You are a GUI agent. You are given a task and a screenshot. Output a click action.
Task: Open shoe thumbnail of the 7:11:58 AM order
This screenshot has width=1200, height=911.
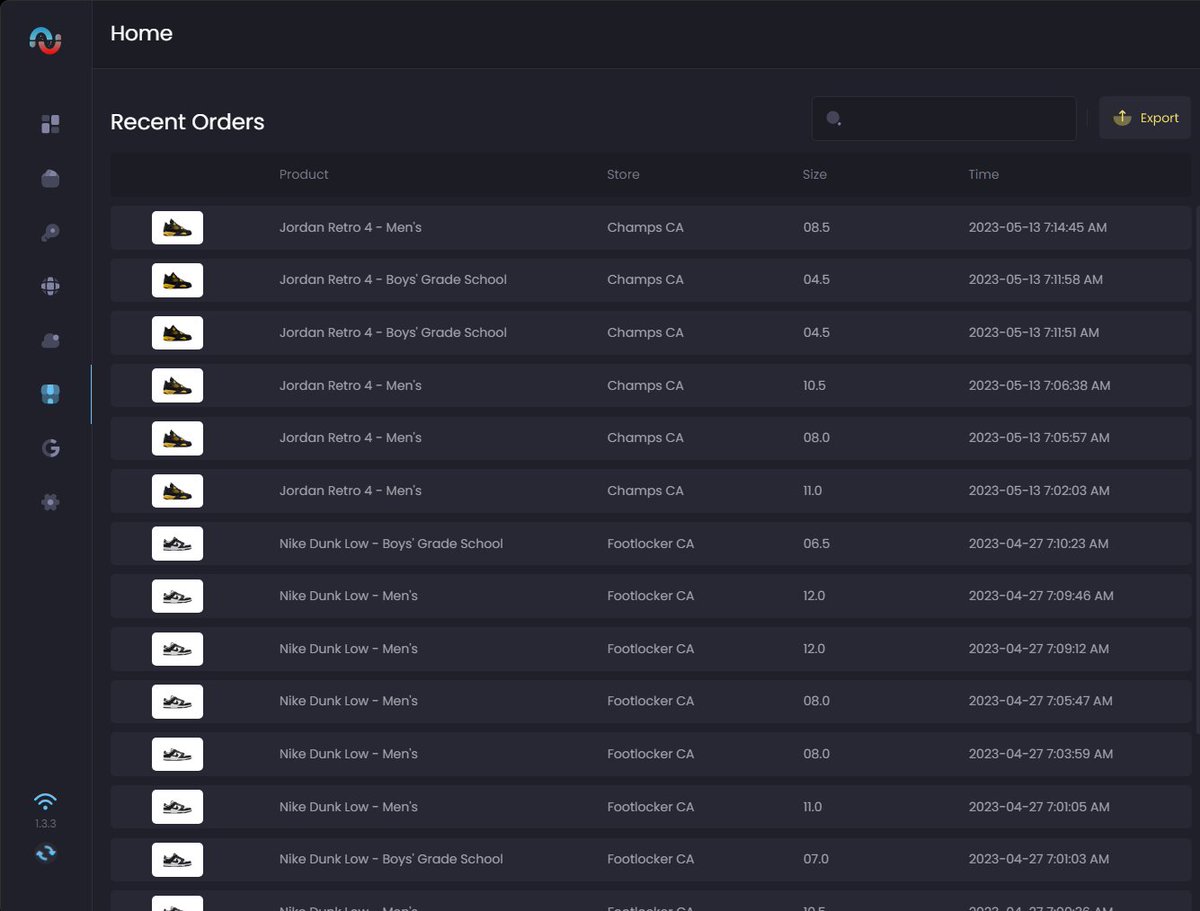click(177, 280)
